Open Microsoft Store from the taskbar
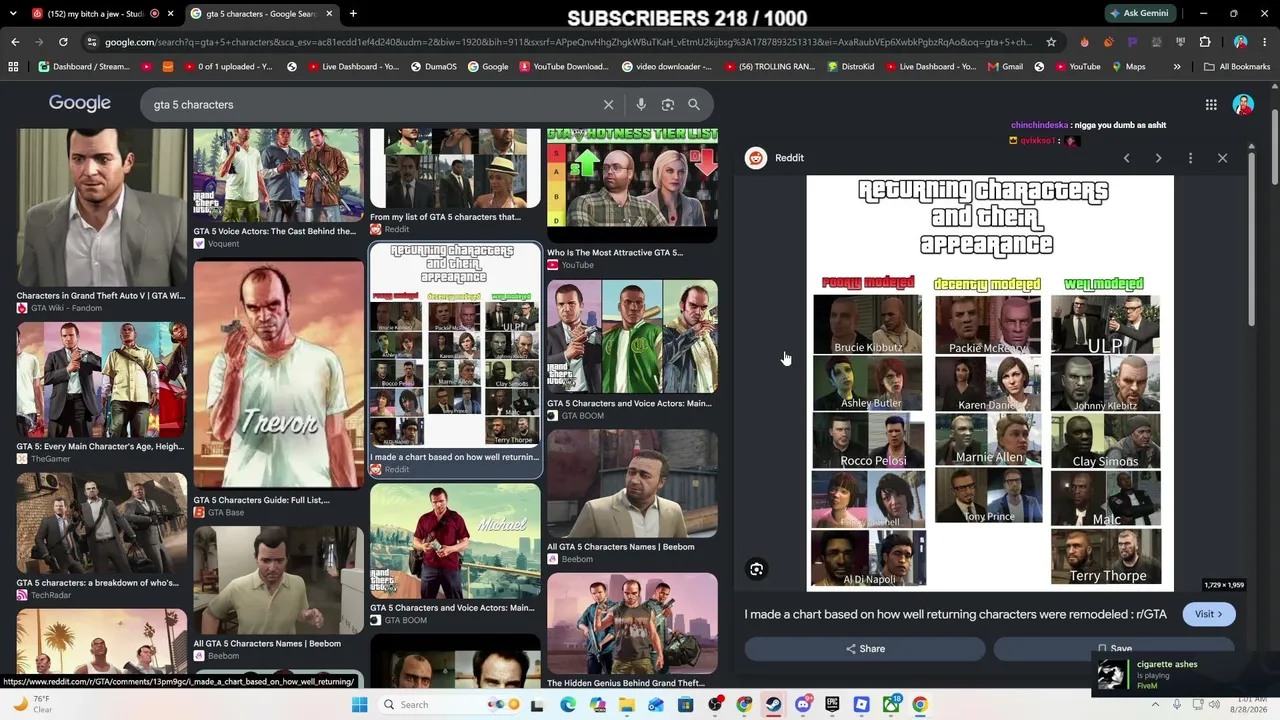Screen dimensions: 1280x720 [x=685, y=705]
